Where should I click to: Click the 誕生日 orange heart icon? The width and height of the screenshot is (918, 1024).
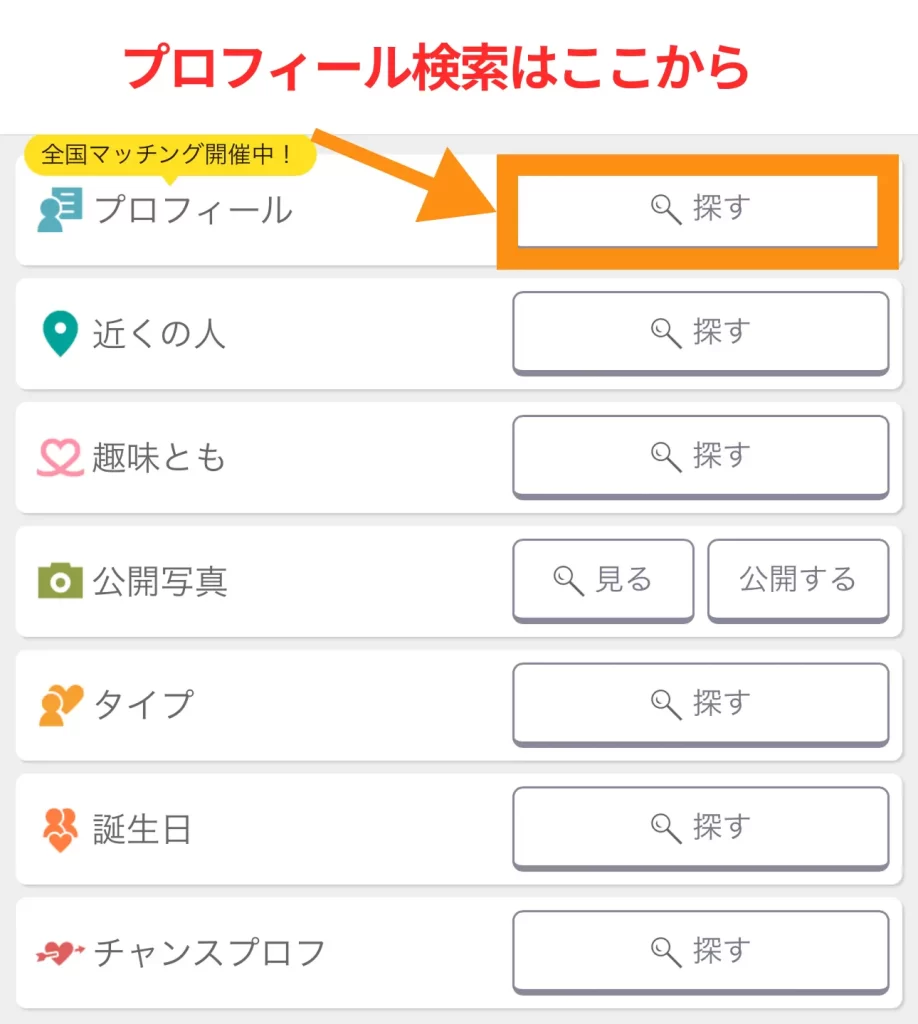tap(60, 829)
